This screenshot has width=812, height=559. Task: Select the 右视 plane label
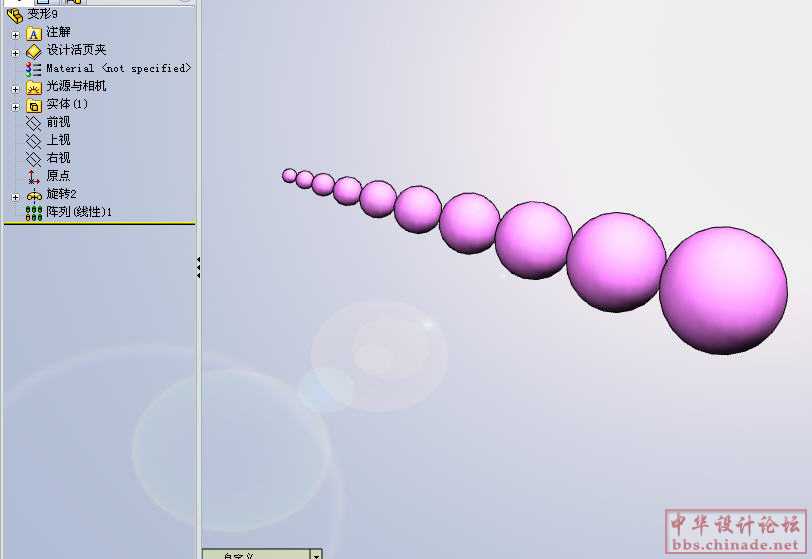point(58,157)
